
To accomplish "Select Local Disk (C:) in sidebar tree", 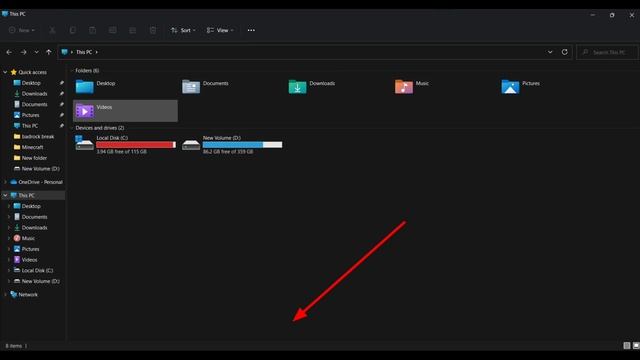I will click(37, 271).
